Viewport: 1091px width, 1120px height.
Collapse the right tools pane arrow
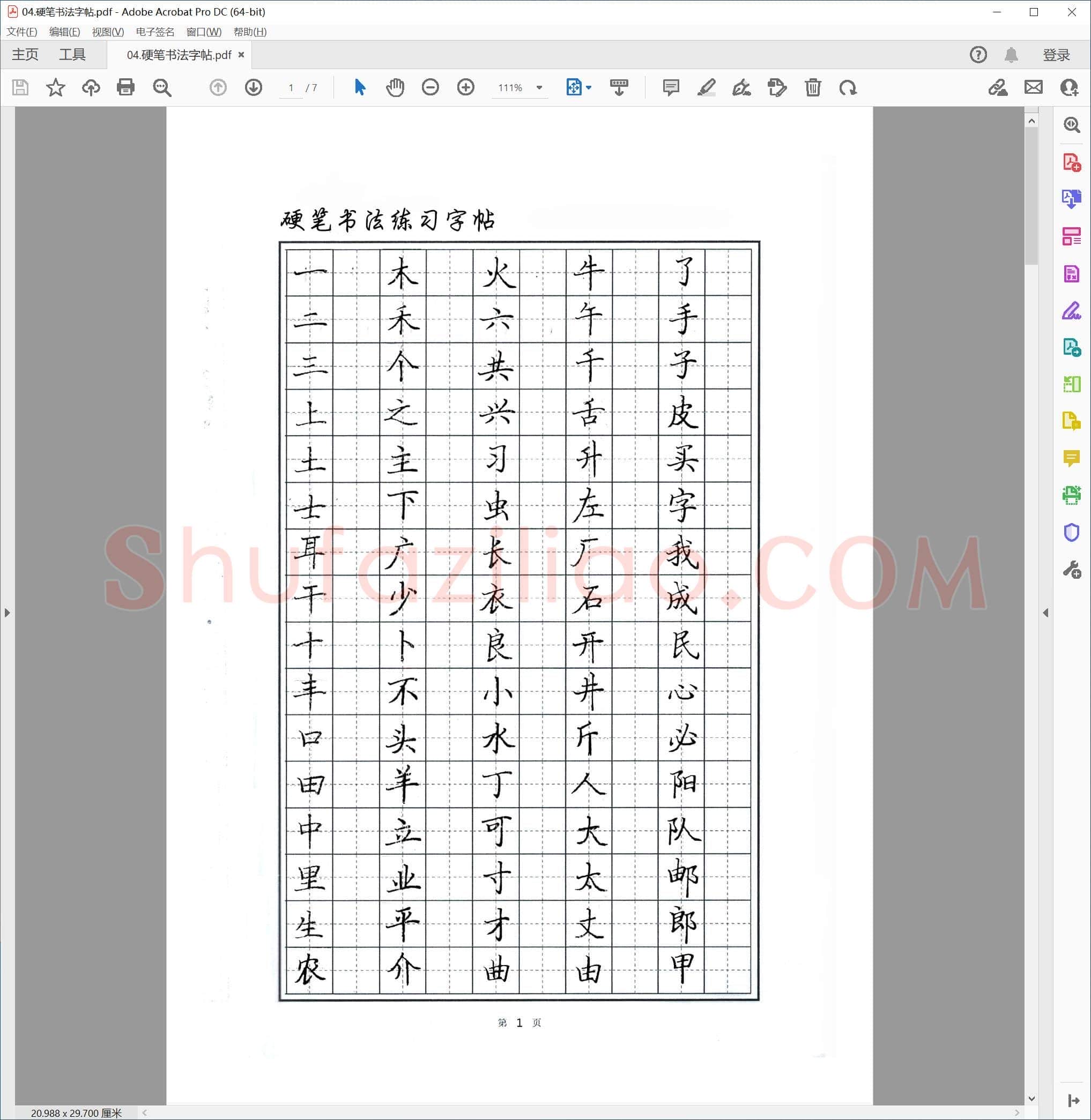tap(1046, 613)
